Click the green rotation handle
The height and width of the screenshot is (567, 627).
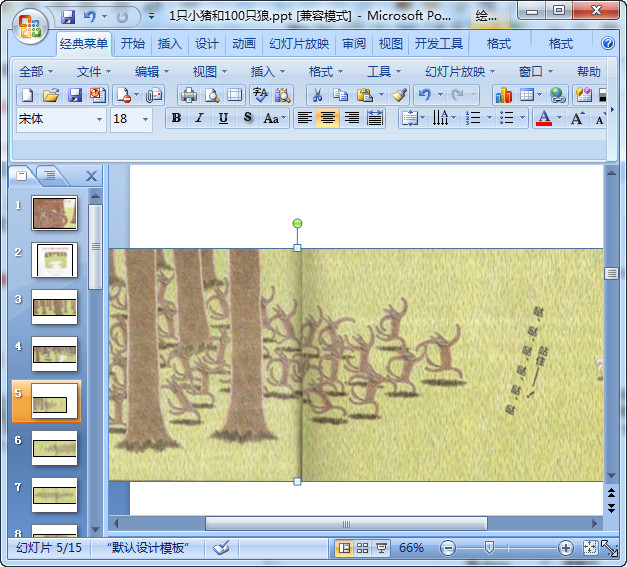coord(297,224)
